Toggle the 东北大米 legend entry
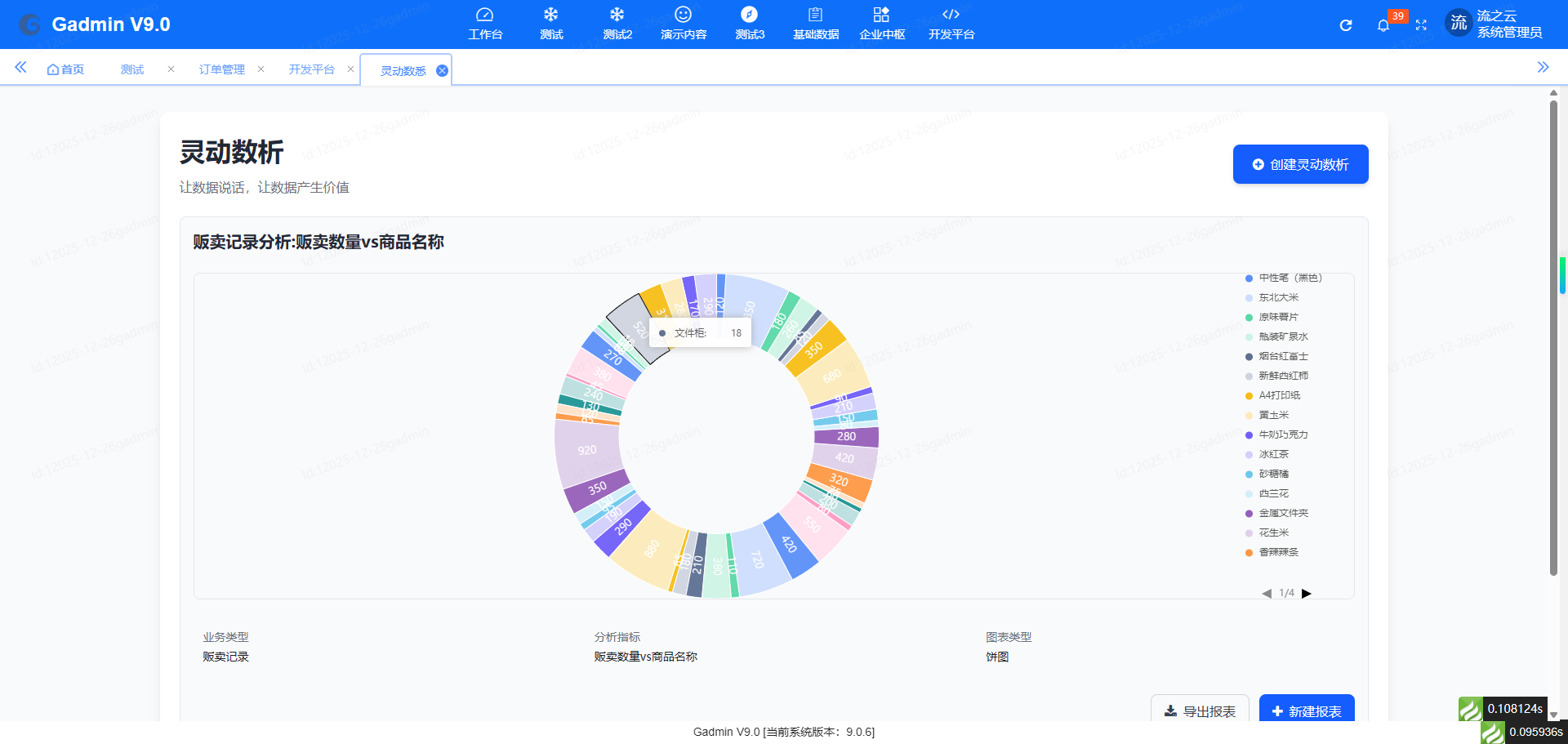Screen dimensions: 1568x744 (1277, 297)
